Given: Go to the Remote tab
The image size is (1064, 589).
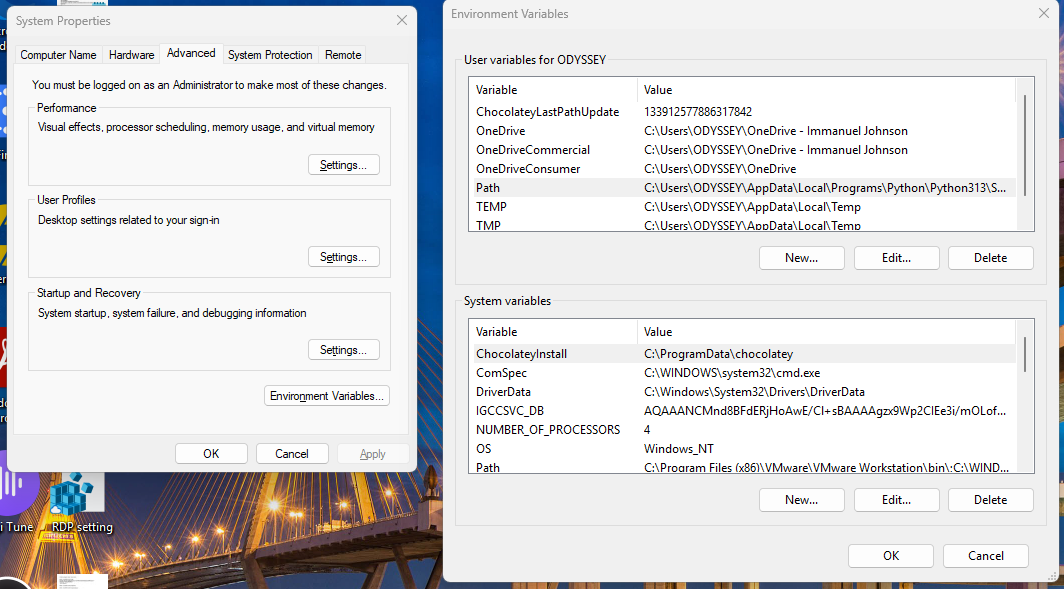Looking at the screenshot, I should pos(342,55).
